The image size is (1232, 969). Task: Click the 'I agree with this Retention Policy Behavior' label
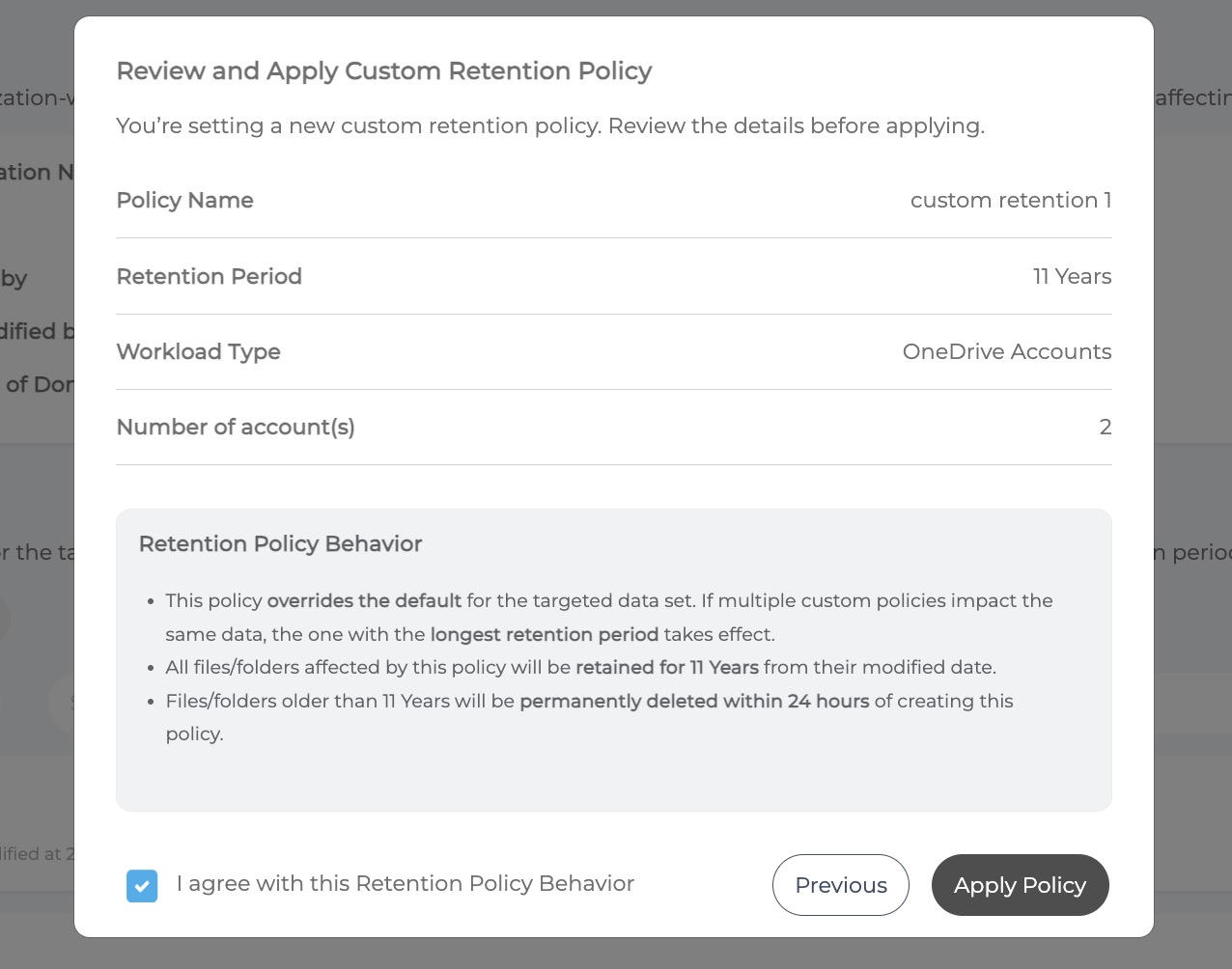click(405, 884)
